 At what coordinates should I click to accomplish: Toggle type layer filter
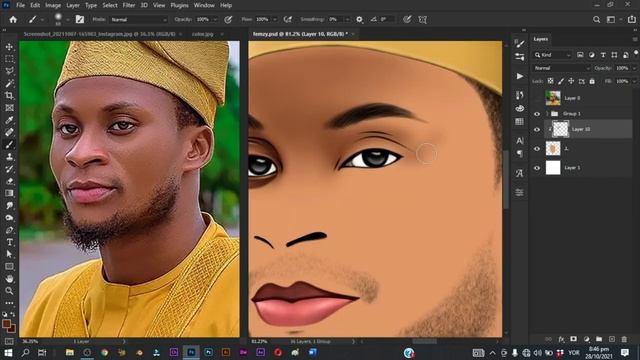603,55
